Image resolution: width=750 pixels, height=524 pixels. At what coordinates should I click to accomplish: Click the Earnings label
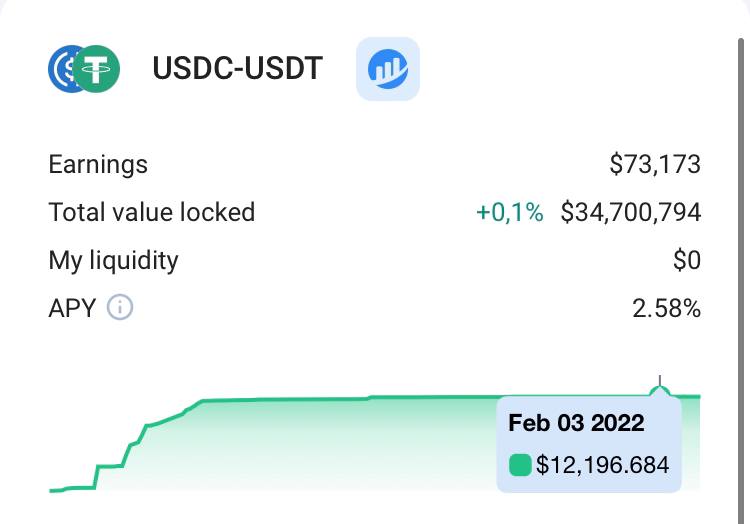pyautogui.click(x=98, y=164)
